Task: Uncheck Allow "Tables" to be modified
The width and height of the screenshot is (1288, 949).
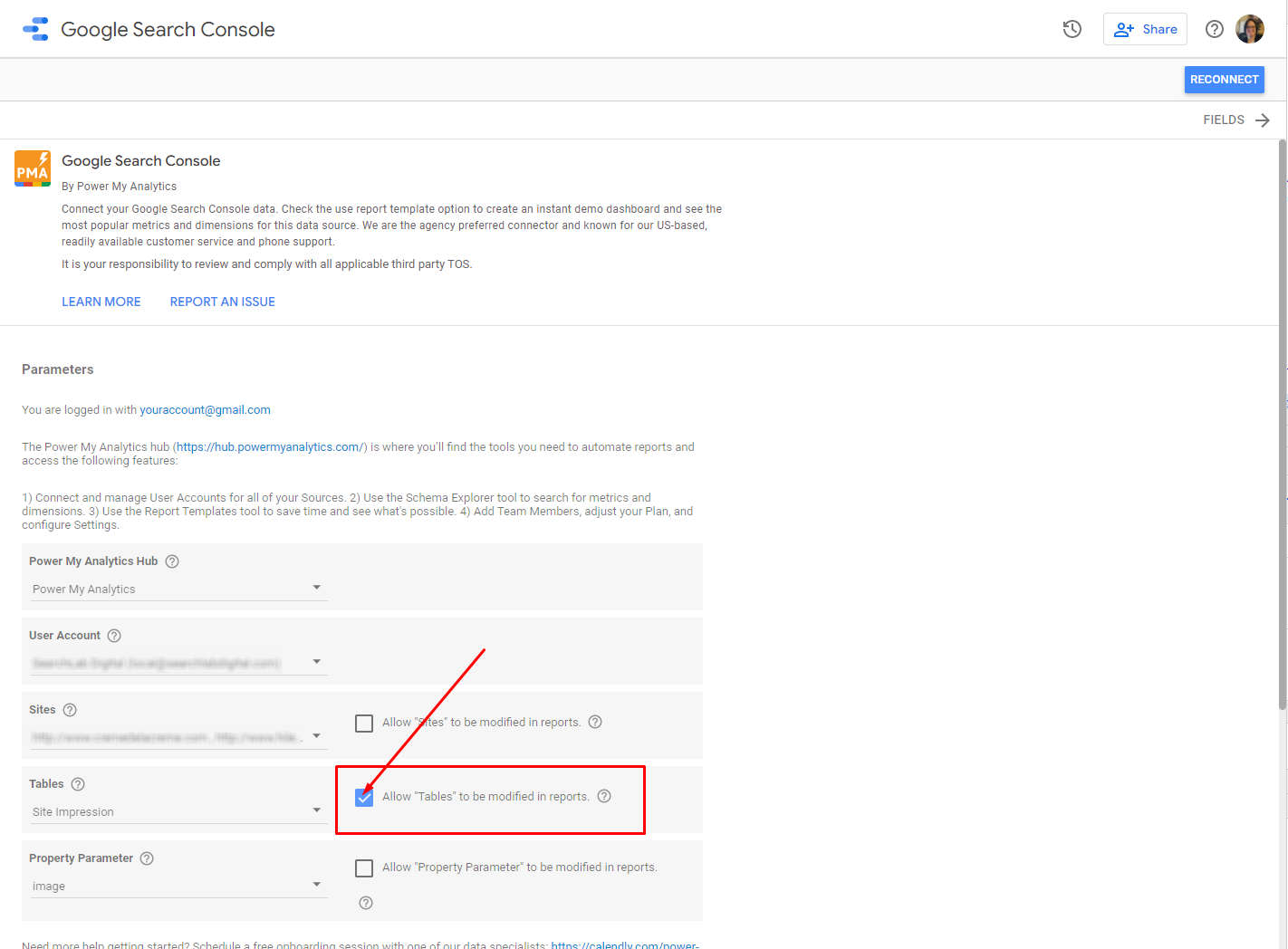Action: [x=364, y=797]
